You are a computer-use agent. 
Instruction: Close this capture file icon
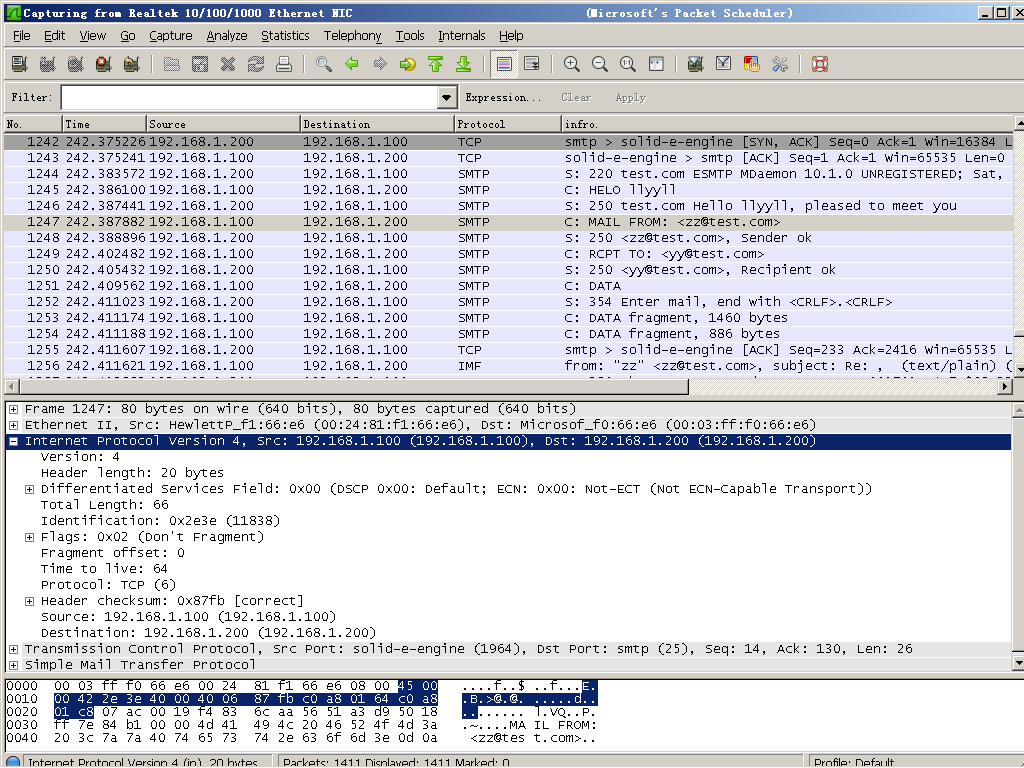coord(228,64)
